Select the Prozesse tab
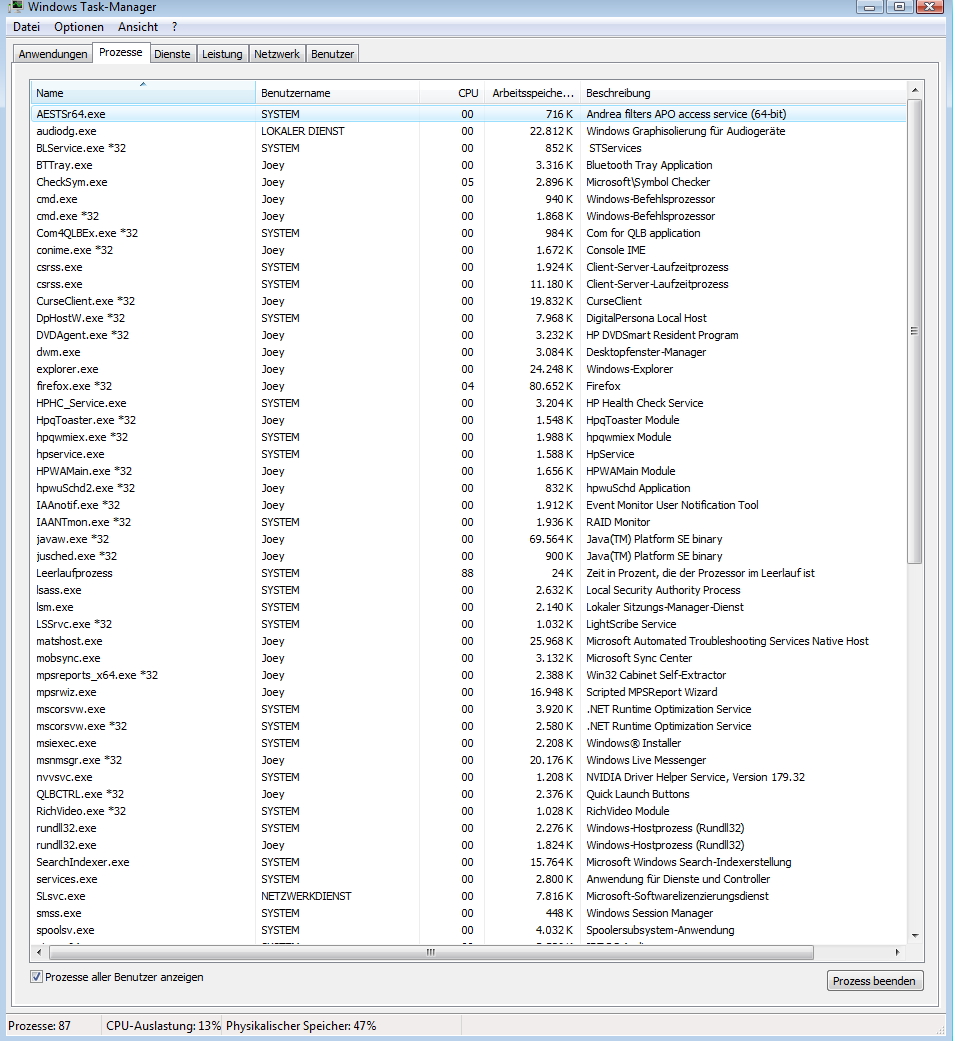Viewport: 960px width, 1041px height. tap(121, 52)
